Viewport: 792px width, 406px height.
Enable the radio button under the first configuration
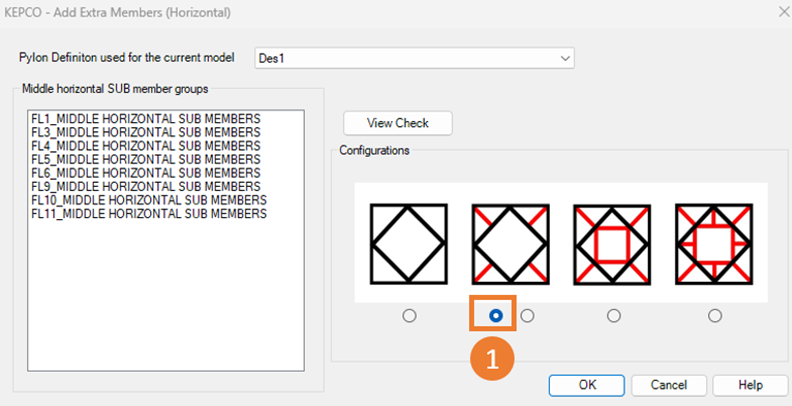point(408,316)
